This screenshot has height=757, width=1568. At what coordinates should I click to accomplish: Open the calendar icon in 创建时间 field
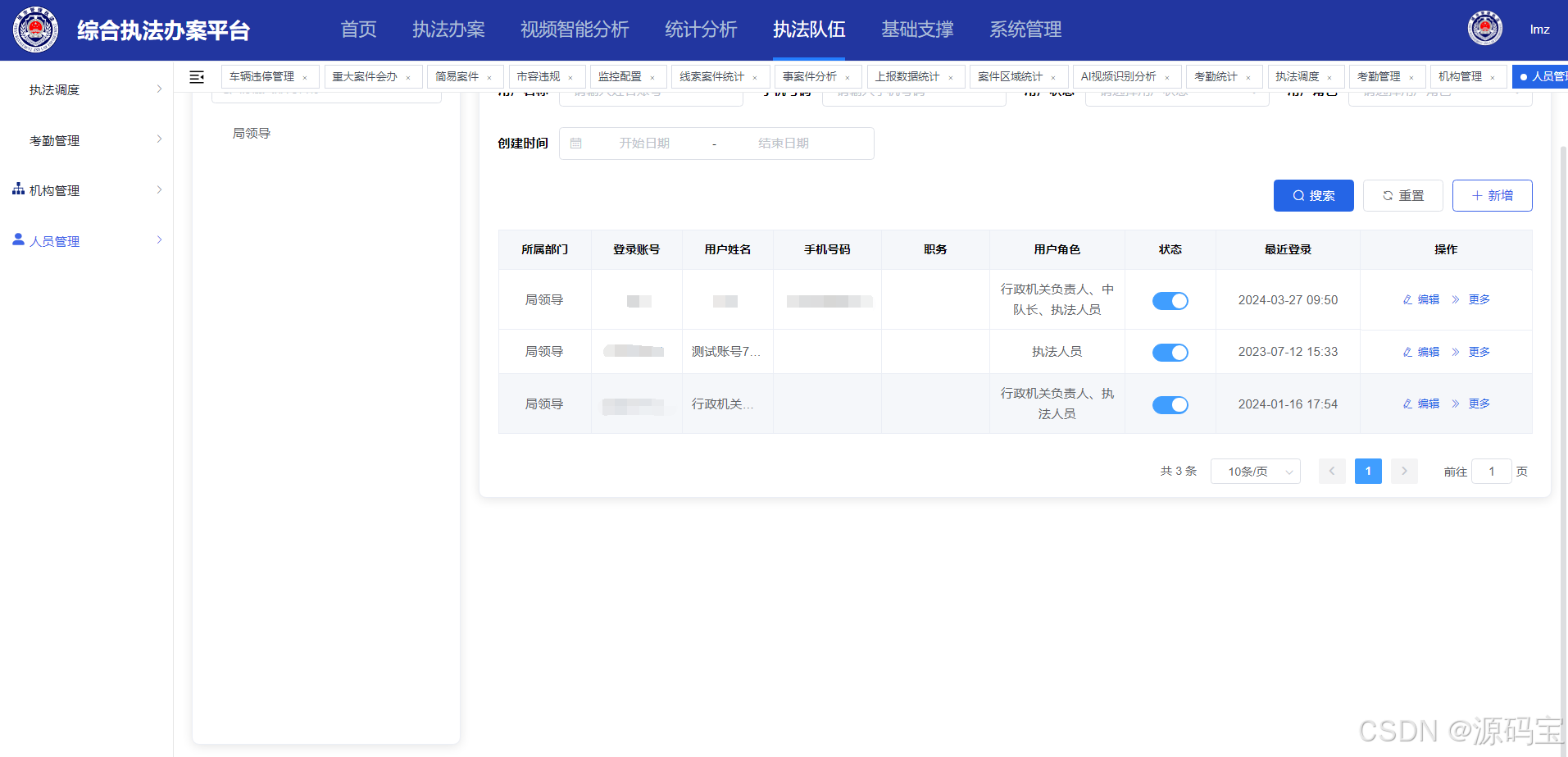pos(577,143)
